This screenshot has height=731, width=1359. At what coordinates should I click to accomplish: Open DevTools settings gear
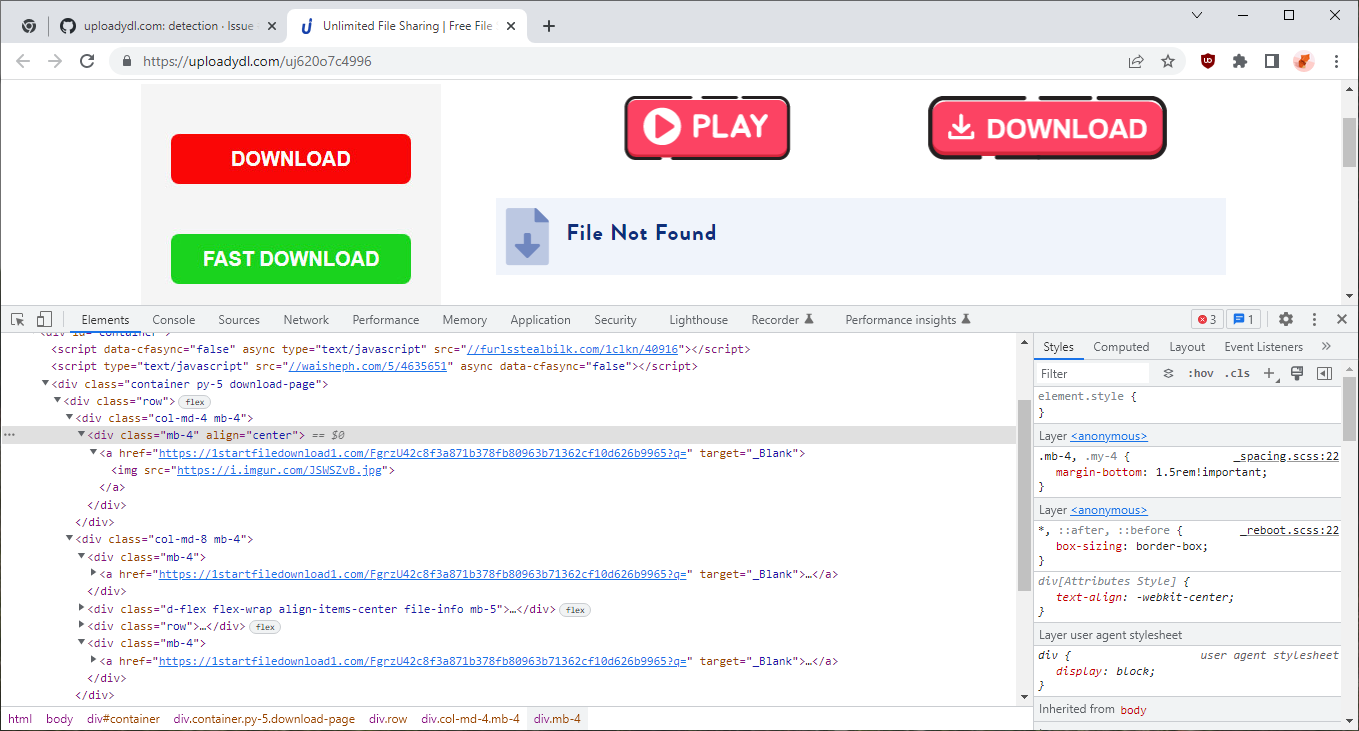tap(1286, 318)
